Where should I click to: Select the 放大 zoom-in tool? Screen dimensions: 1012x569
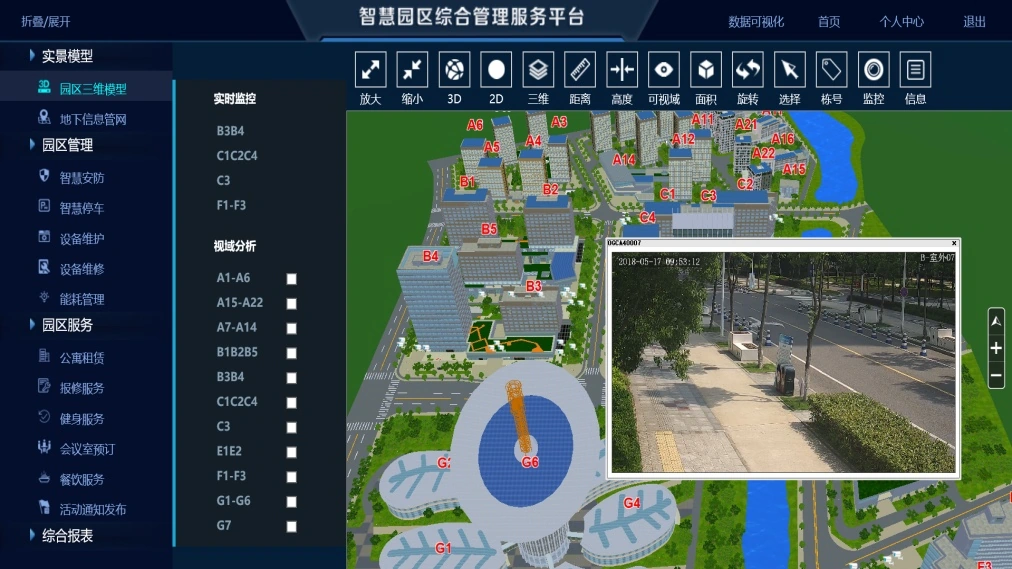click(370, 70)
